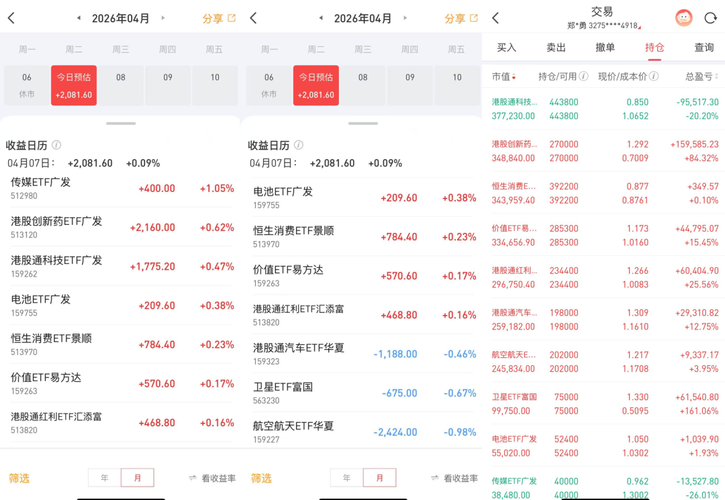Open the customer service avatar icon

[684, 18]
